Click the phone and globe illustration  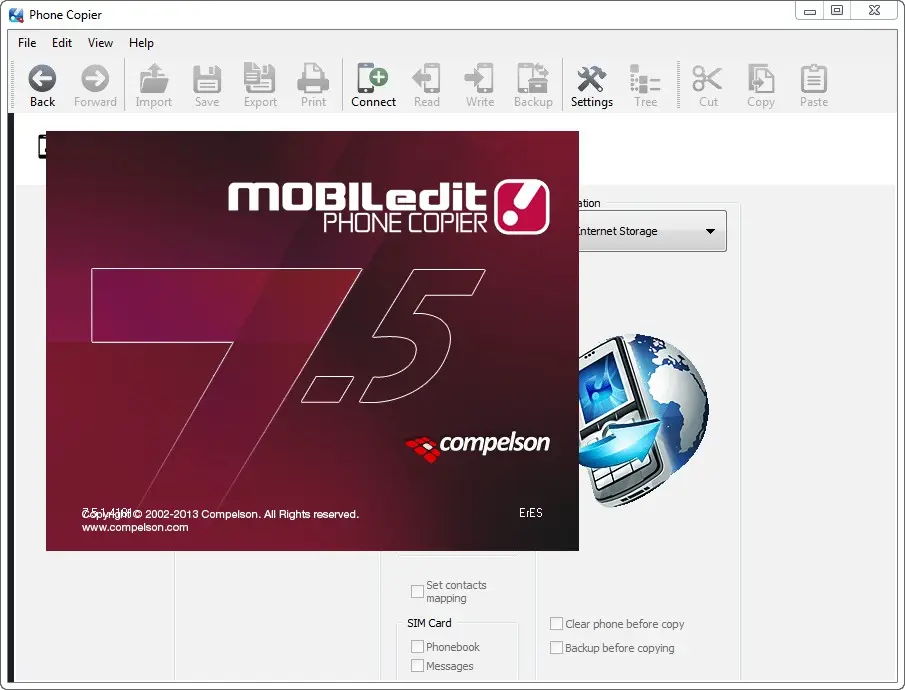point(644,420)
